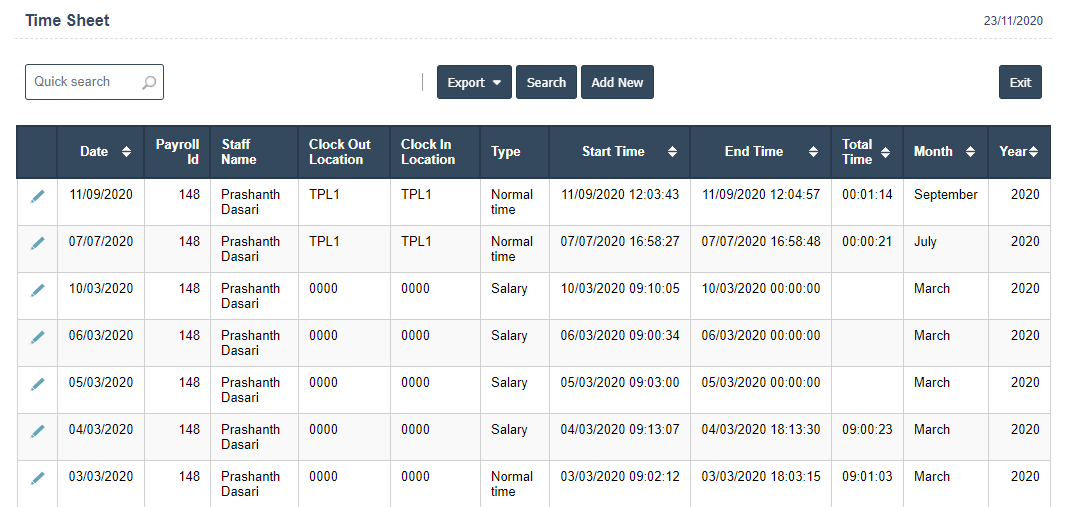Click the Exit button

(1020, 83)
